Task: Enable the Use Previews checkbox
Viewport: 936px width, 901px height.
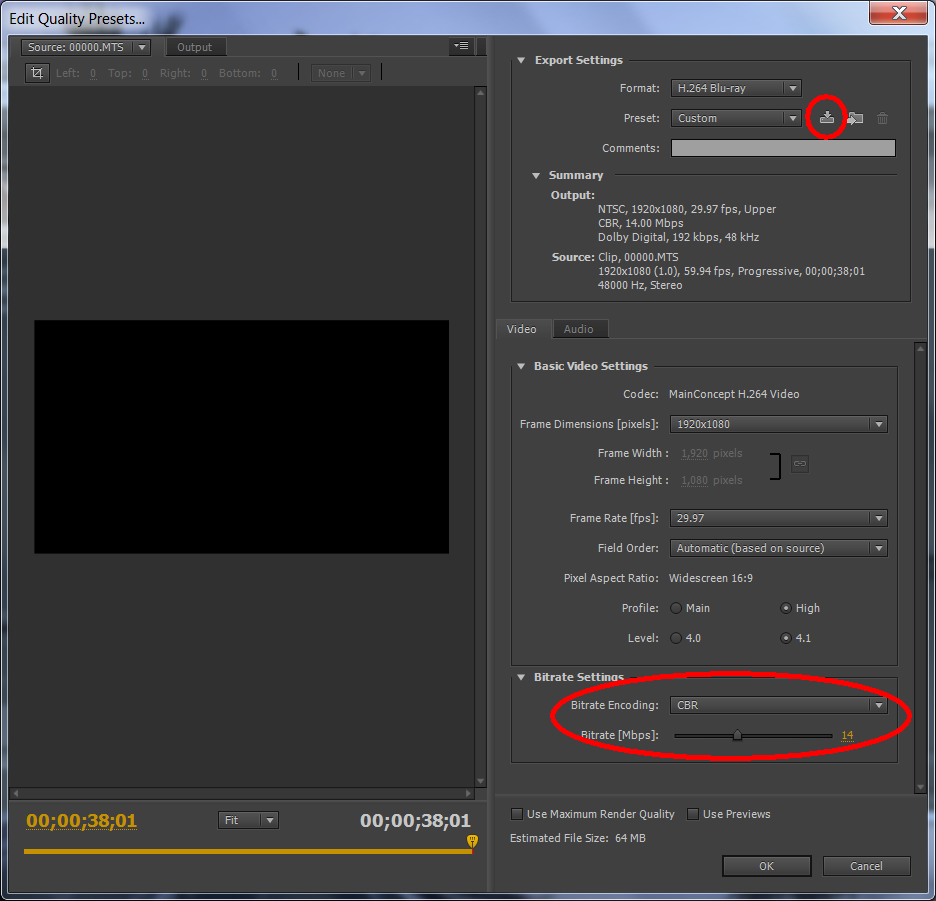Action: (692, 814)
